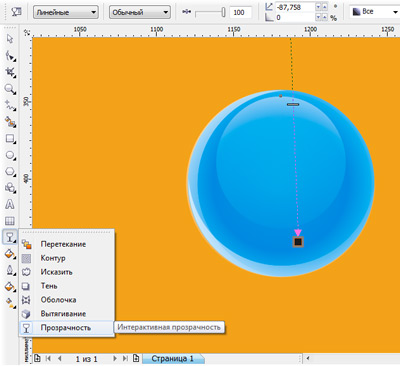This screenshot has width=400, height=366.
Task: Increase the edge pad with up stepper
Action: (x=324, y=17)
